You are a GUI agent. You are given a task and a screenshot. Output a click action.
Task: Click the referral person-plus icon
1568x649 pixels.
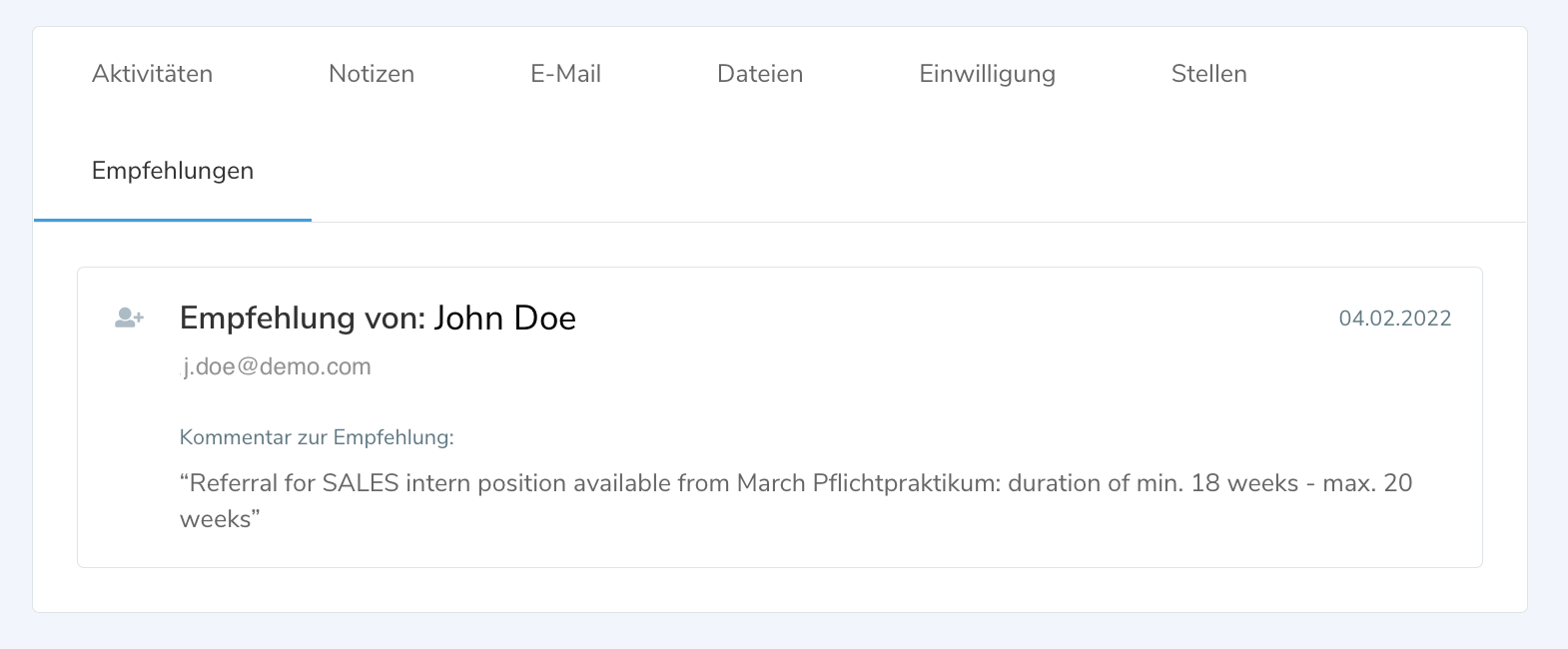pos(130,319)
